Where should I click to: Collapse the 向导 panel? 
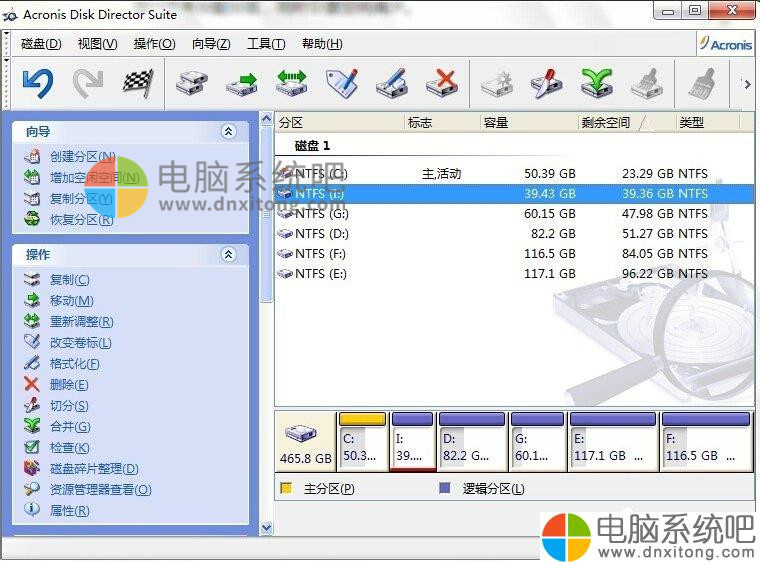[228, 131]
